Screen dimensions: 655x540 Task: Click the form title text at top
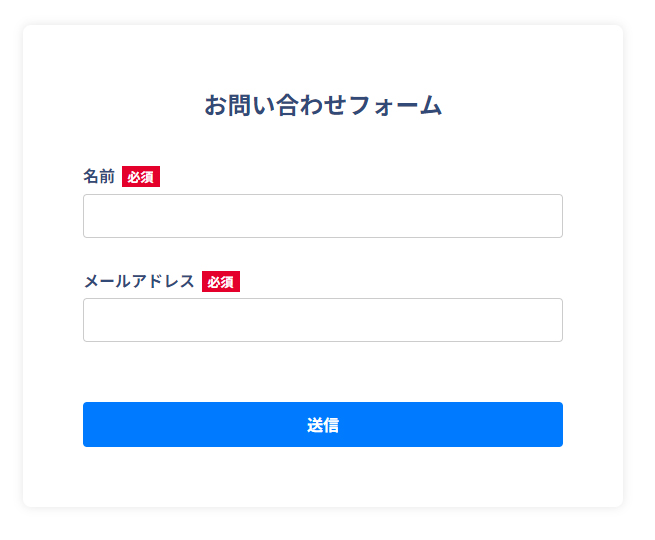pos(323,105)
